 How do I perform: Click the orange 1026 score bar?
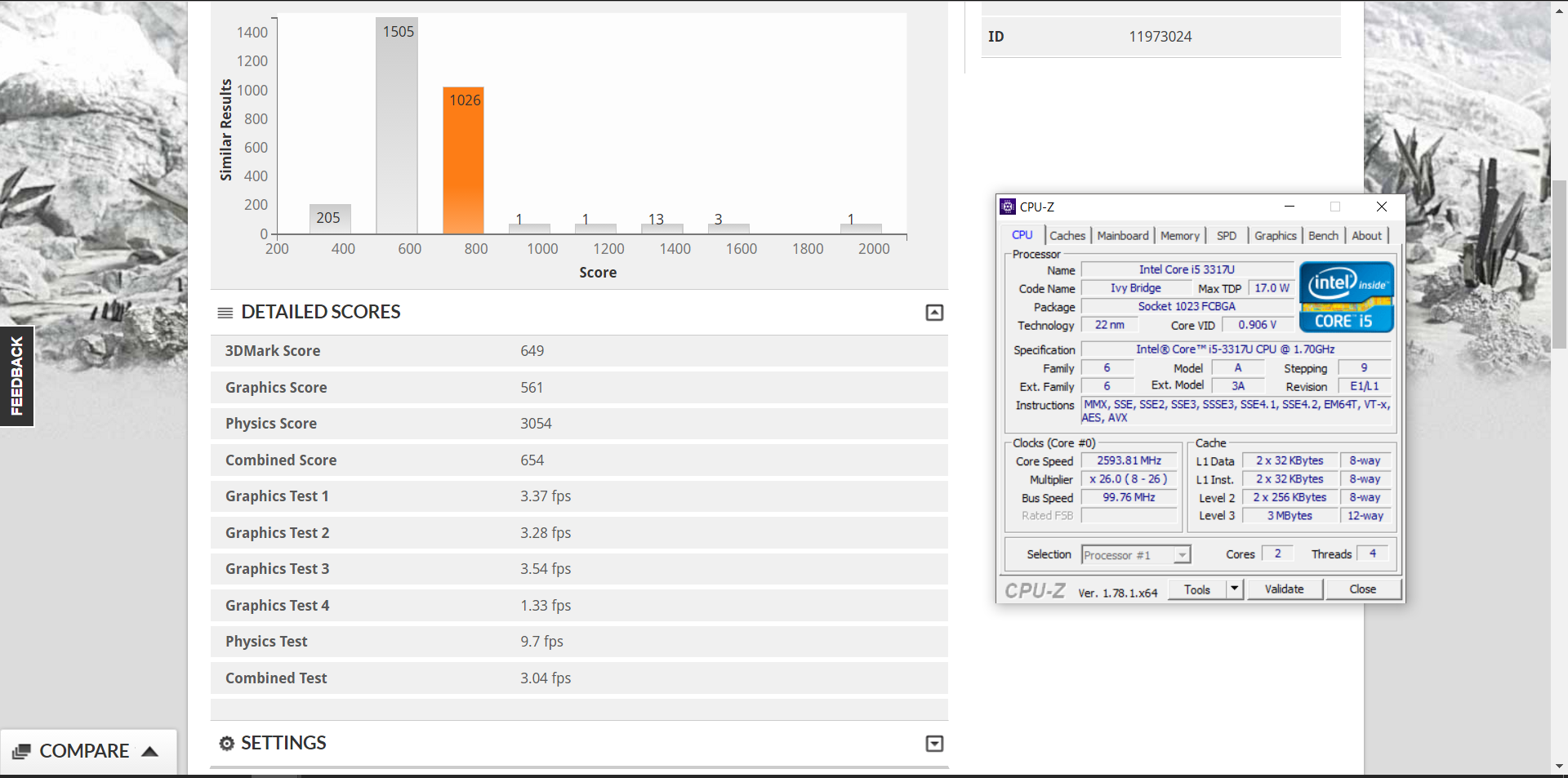click(464, 161)
